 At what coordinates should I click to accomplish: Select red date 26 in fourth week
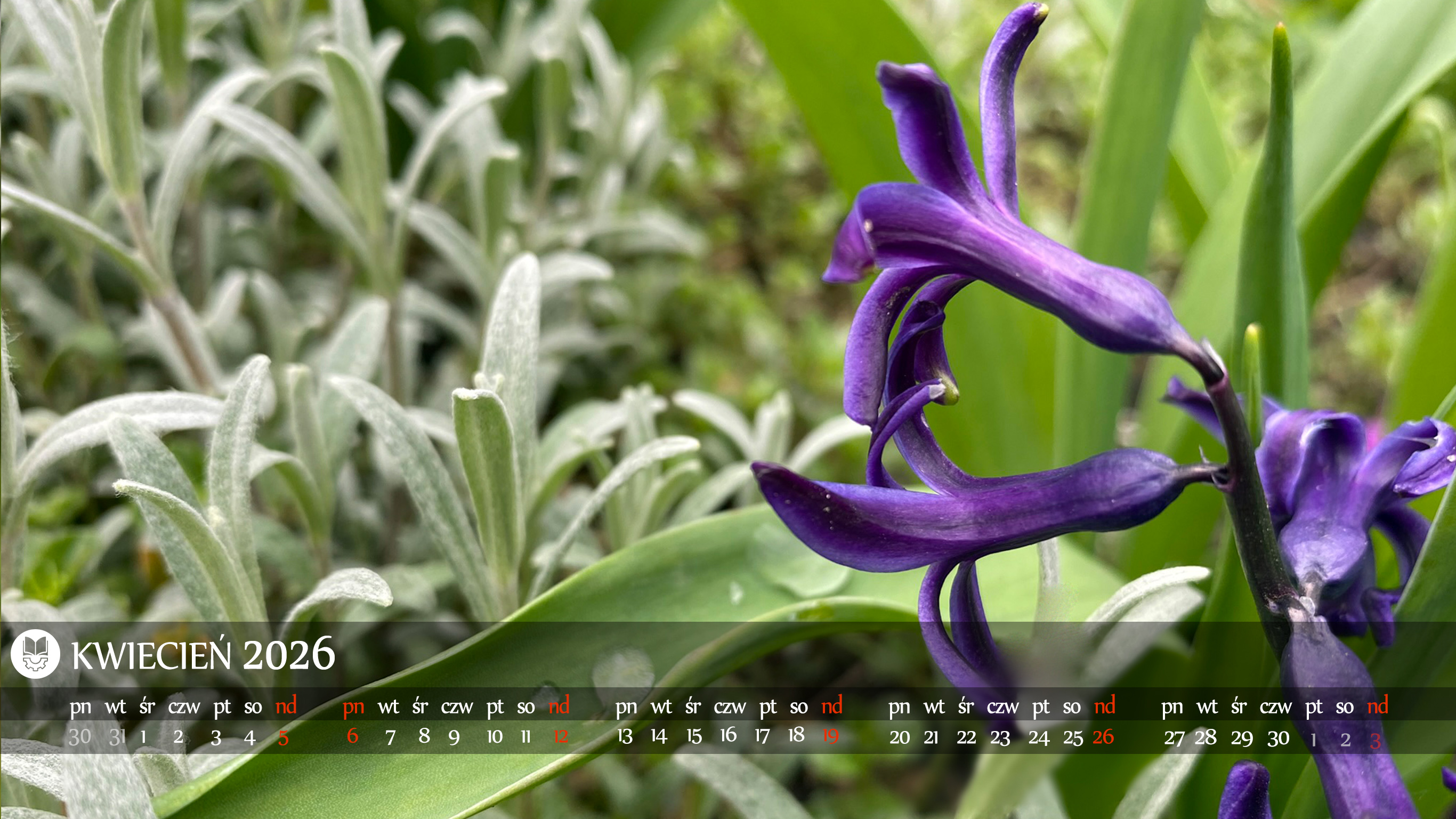point(1103,737)
